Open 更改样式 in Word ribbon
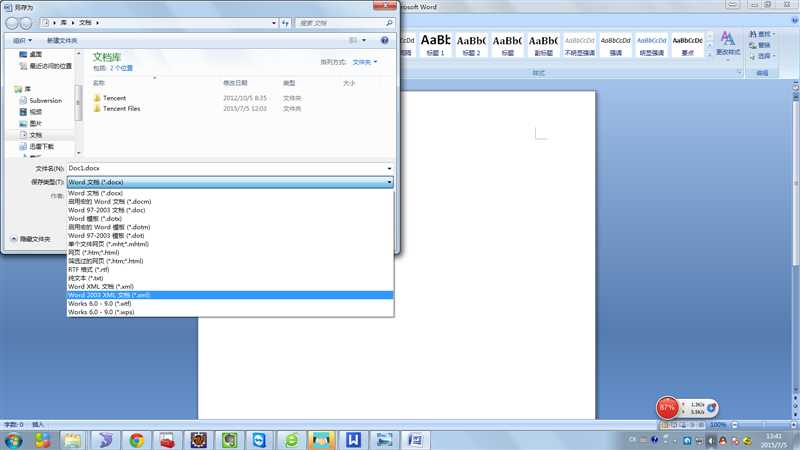 point(728,45)
